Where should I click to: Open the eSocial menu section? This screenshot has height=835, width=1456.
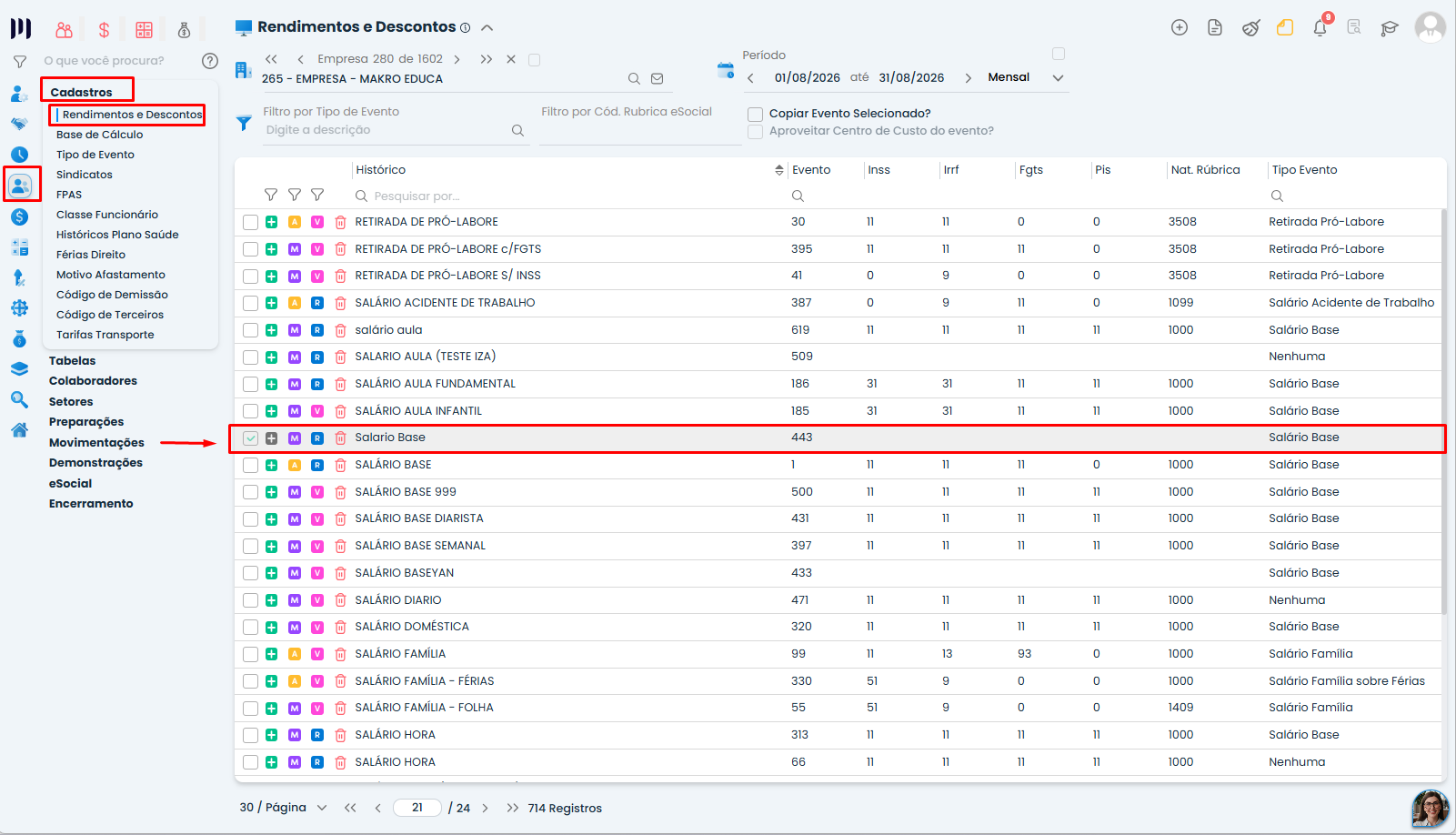click(x=70, y=484)
